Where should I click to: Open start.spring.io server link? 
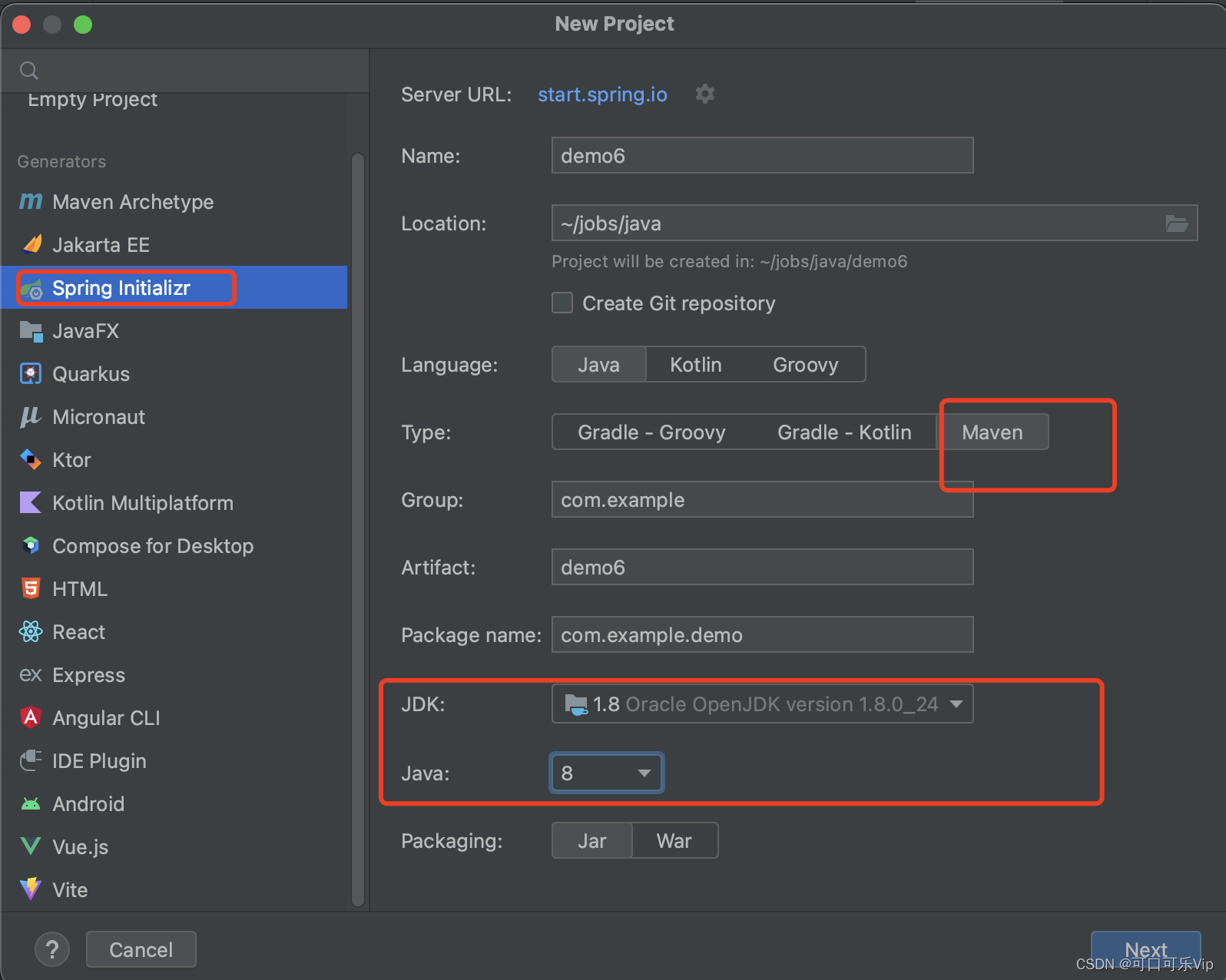(602, 94)
